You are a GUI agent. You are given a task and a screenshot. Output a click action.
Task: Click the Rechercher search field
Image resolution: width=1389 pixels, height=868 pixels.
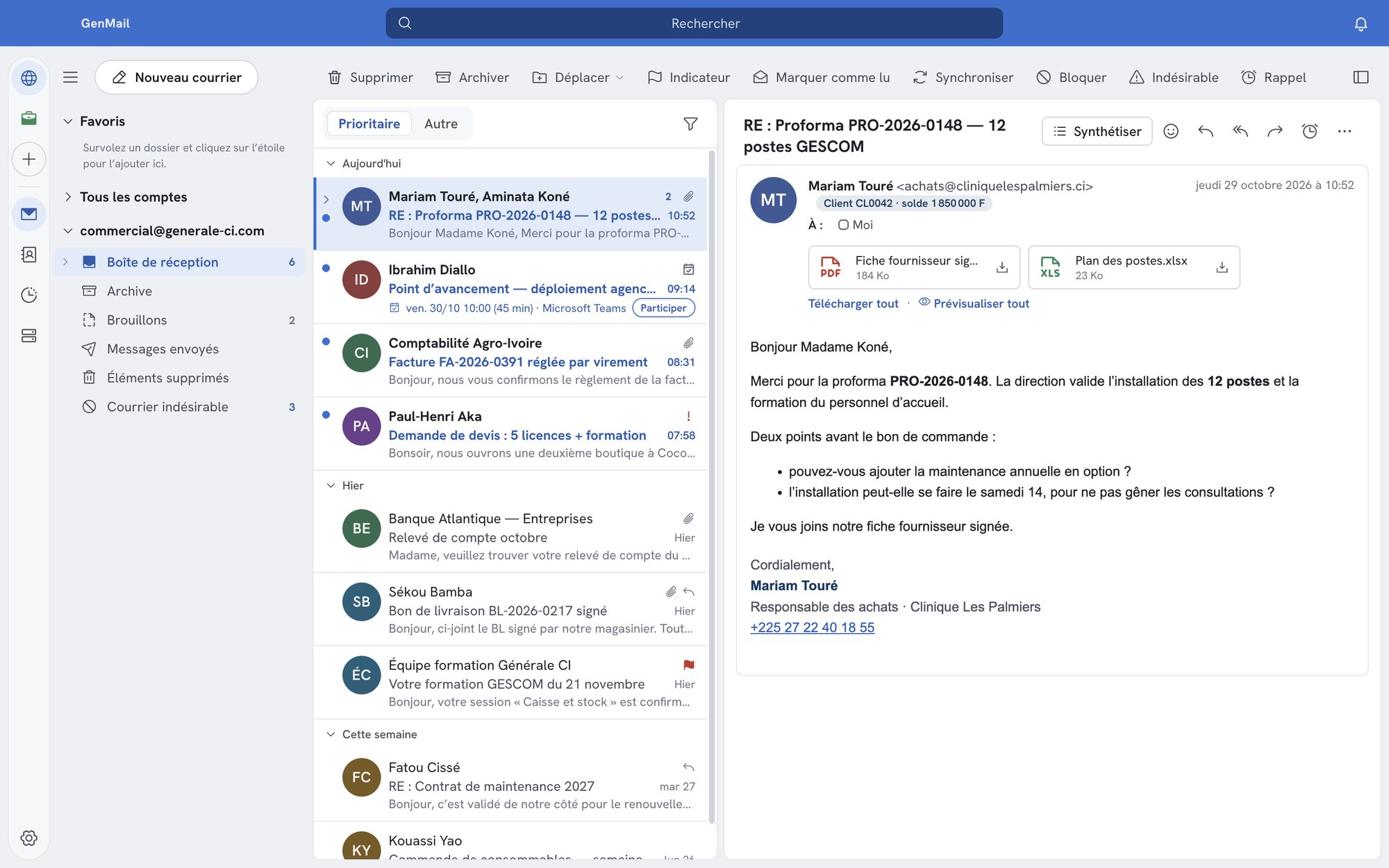tap(694, 24)
